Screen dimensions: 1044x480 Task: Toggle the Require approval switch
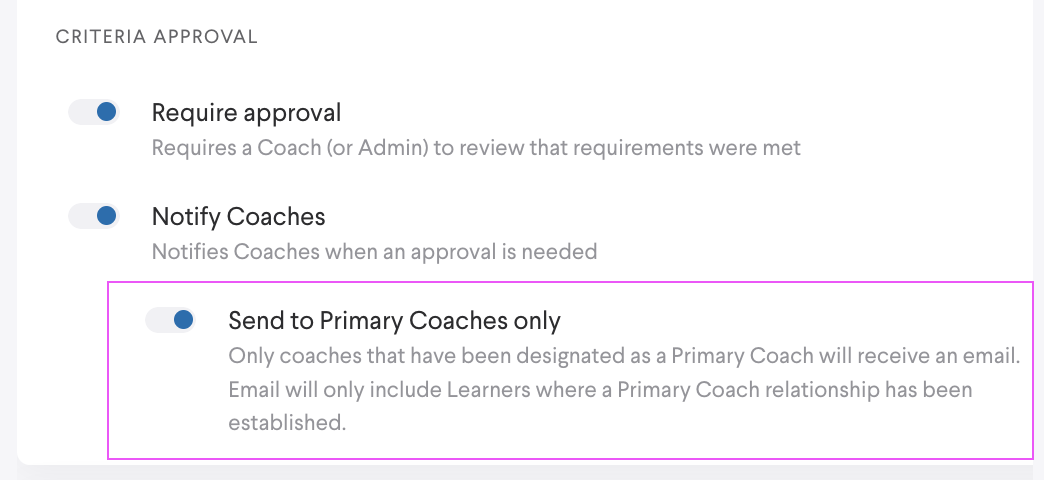pos(94,113)
